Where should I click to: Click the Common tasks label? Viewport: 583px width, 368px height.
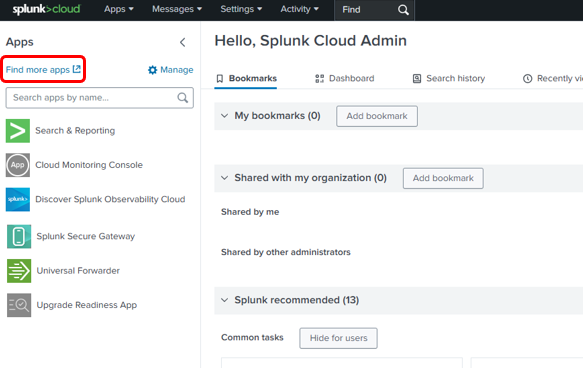coord(252,338)
